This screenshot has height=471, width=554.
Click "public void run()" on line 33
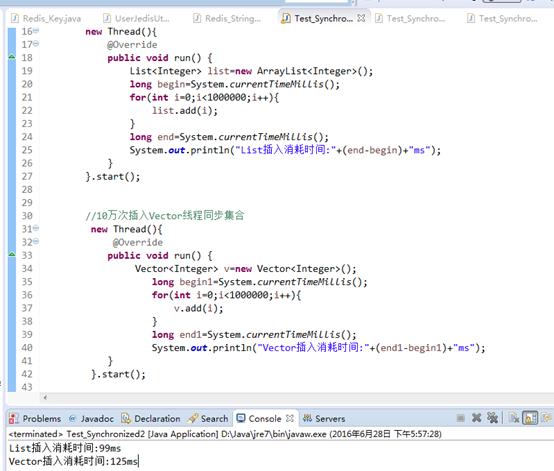tap(154, 255)
